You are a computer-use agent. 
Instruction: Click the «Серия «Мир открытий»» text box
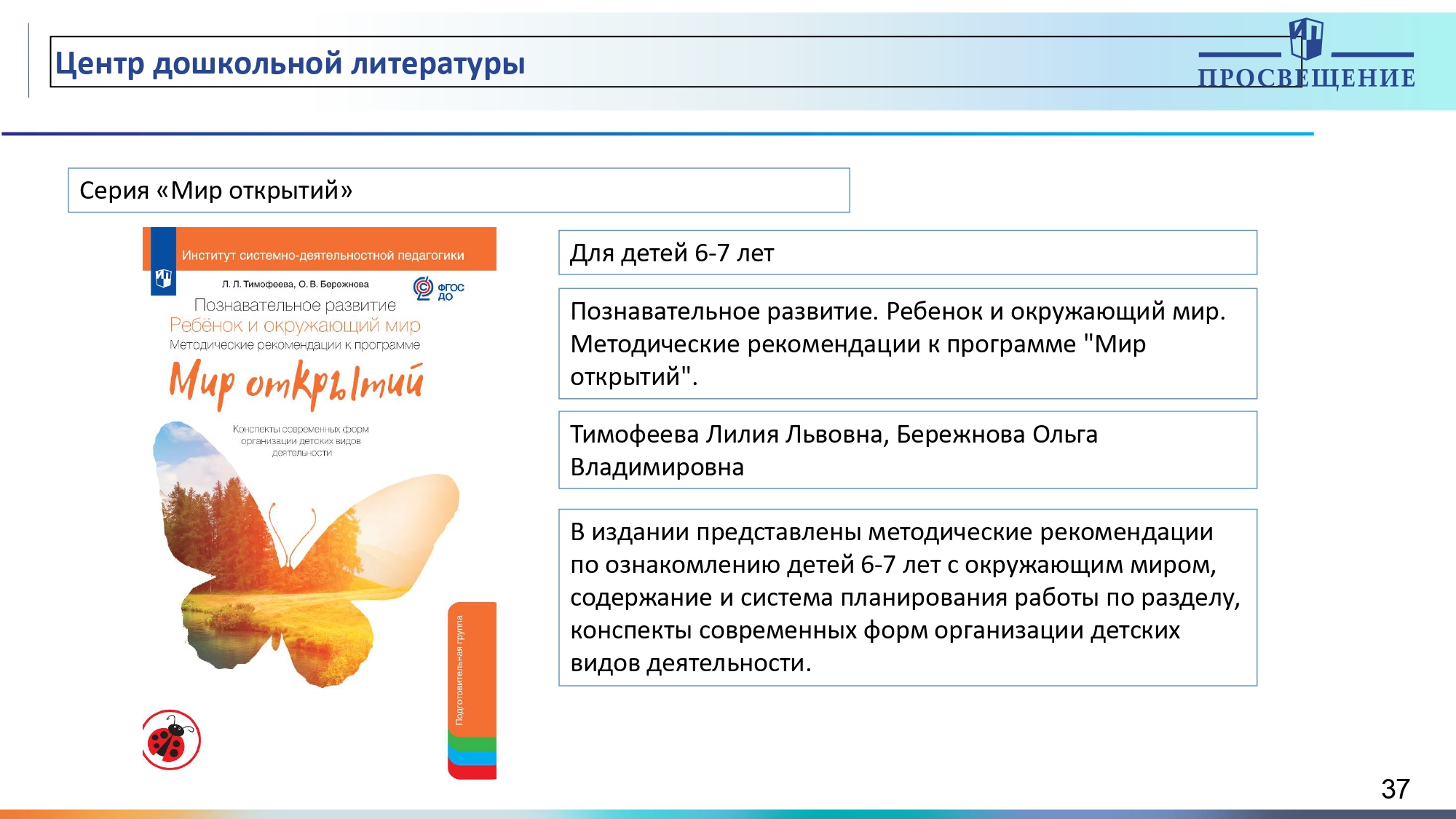point(459,191)
